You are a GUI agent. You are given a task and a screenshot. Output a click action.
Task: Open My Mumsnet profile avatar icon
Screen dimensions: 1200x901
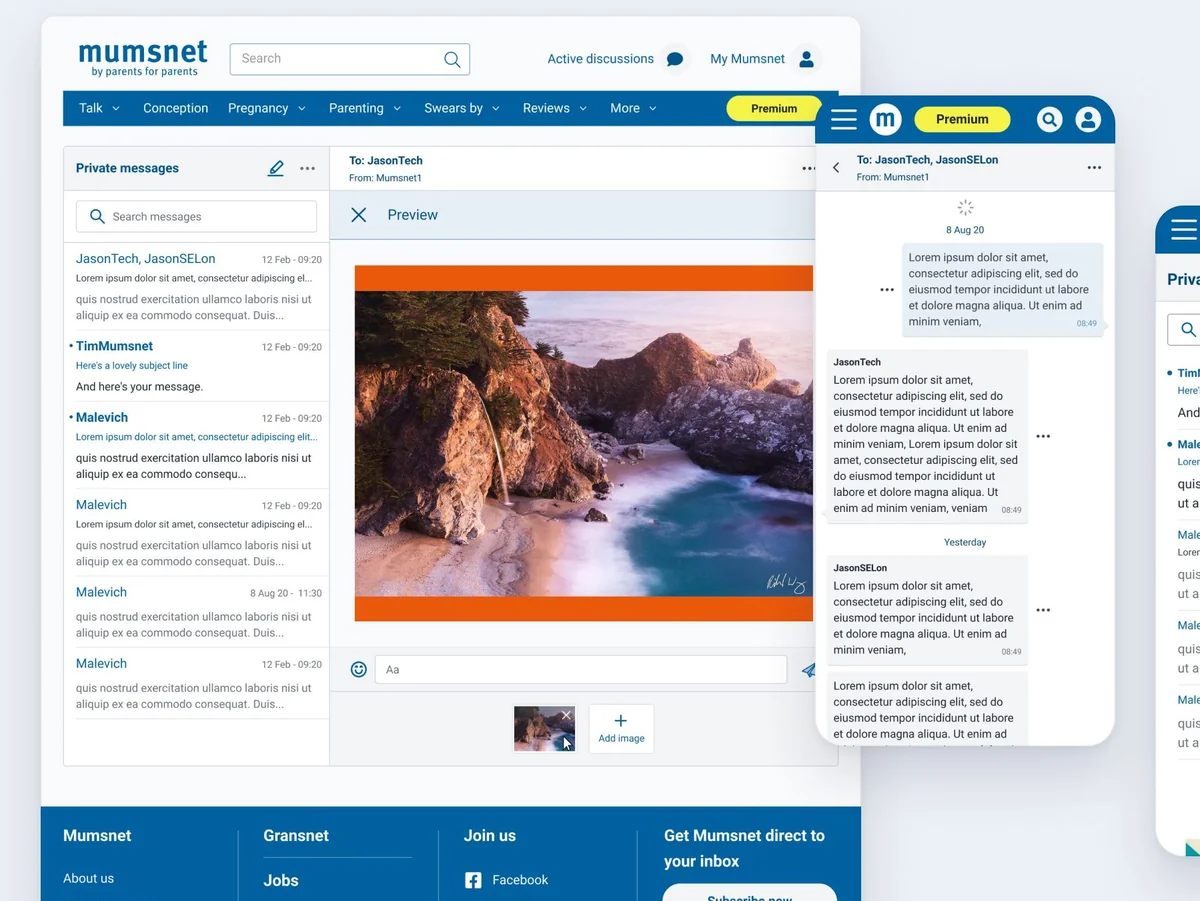(x=806, y=59)
